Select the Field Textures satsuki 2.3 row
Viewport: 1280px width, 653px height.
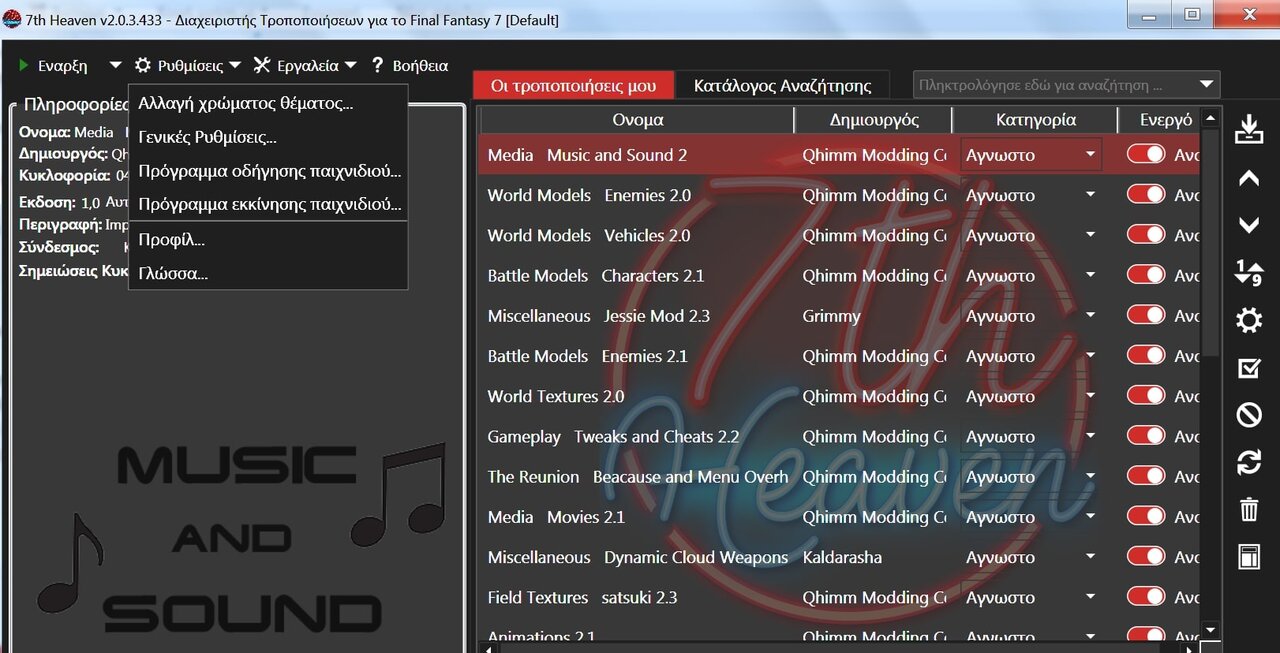(x=840, y=597)
